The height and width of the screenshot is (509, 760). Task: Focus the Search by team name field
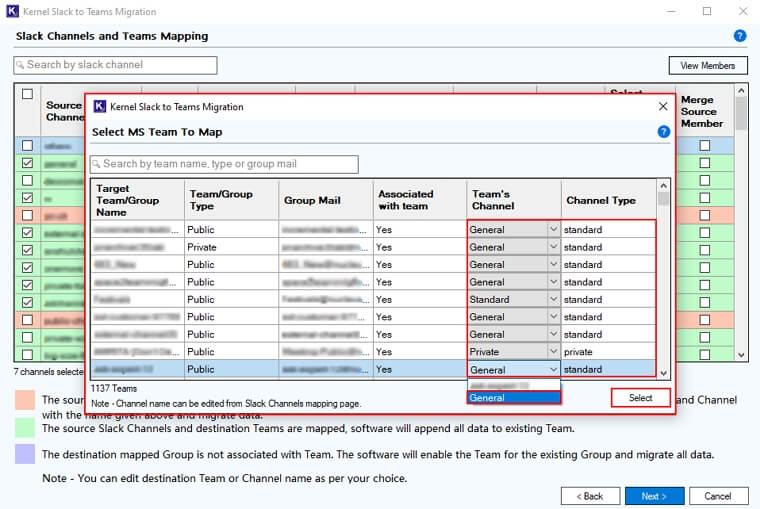click(x=224, y=164)
